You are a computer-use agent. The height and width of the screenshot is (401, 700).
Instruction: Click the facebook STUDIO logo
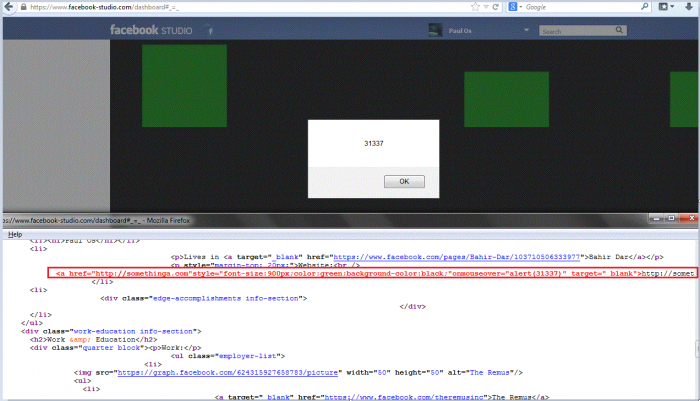(151, 30)
